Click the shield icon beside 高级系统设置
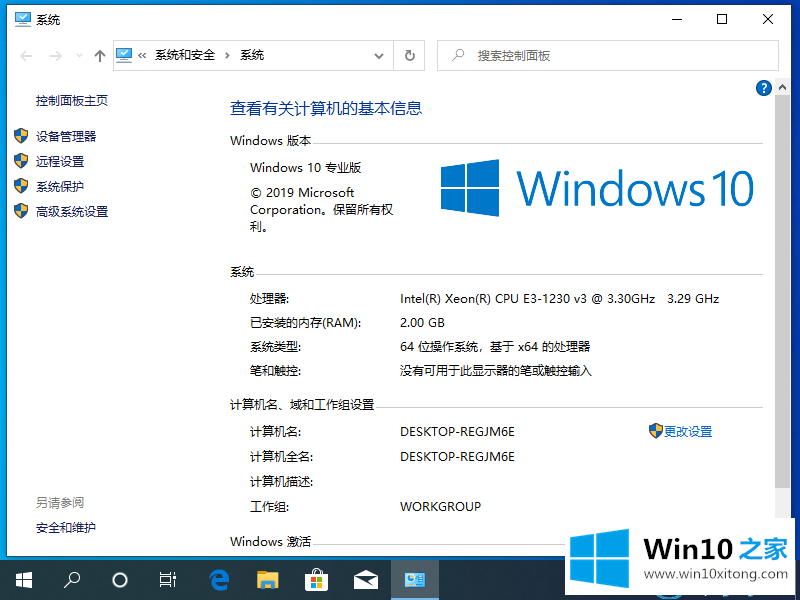 click(21, 211)
